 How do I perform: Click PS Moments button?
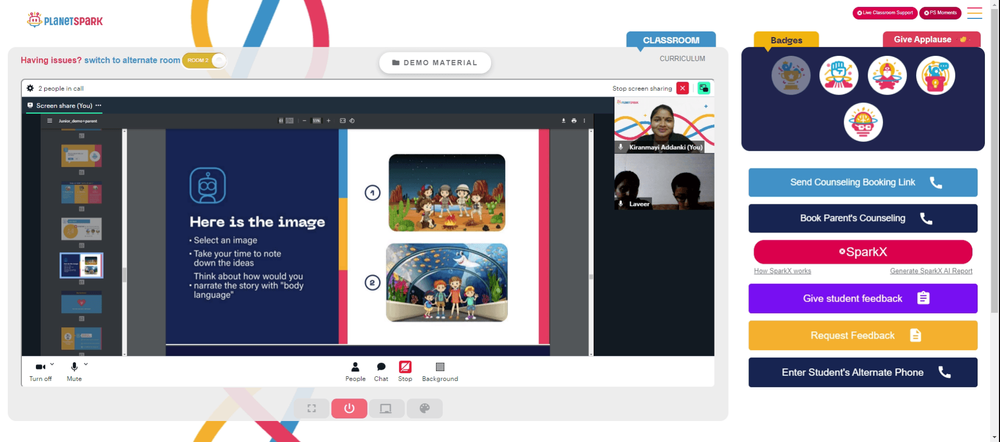pos(941,13)
